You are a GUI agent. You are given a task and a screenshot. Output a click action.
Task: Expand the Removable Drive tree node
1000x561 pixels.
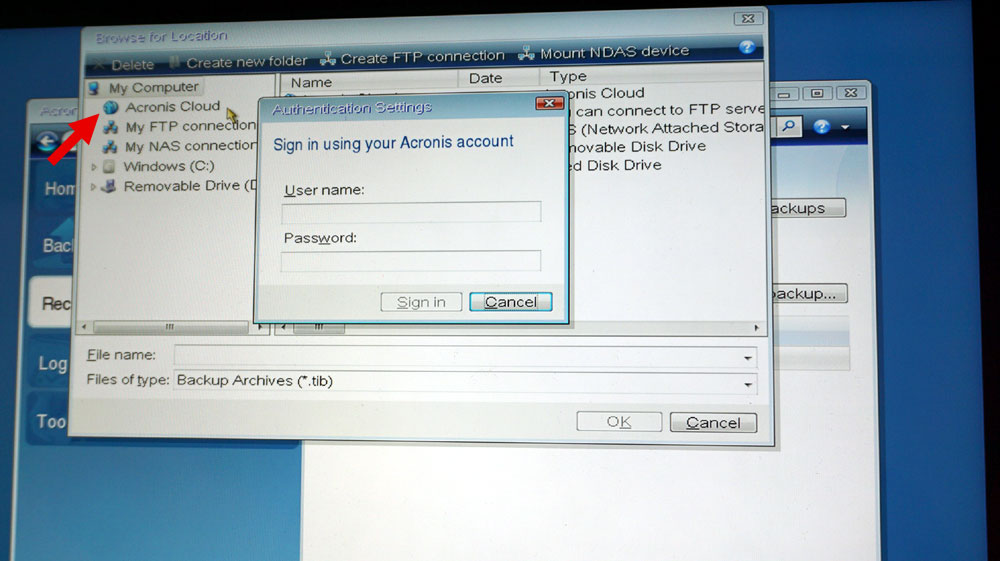(93, 187)
